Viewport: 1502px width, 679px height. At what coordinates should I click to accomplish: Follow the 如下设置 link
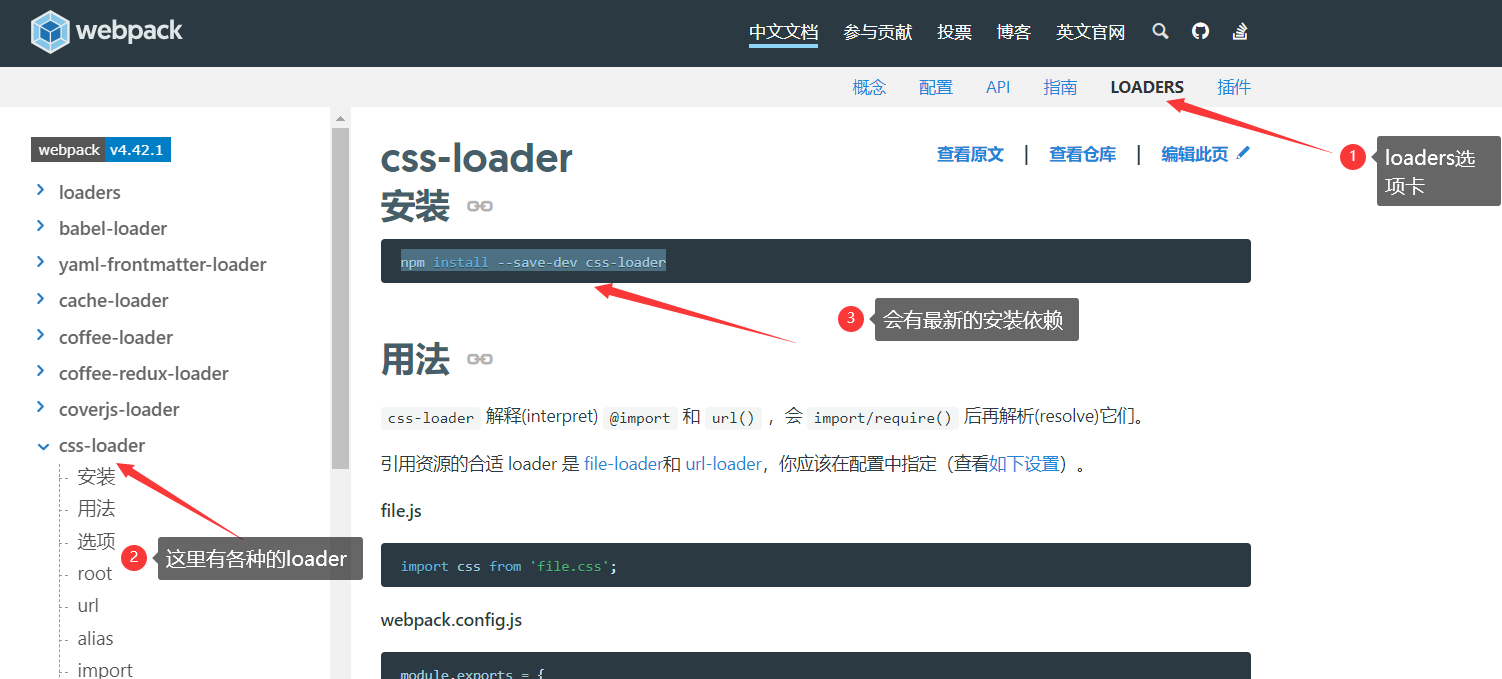click(x=1024, y=464)
